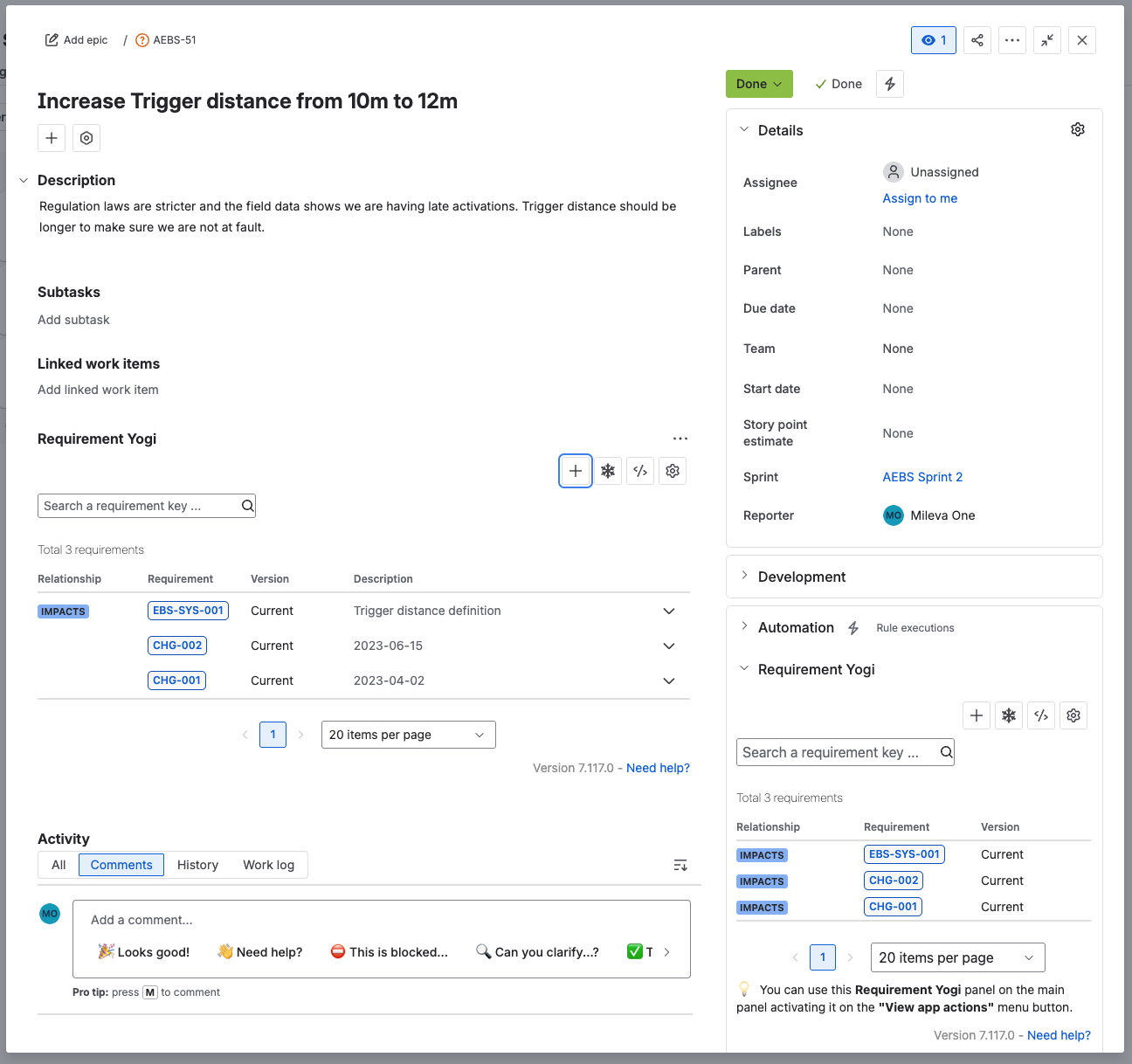Click the share icon in header
Screen dimensions: 1132x1064
point(977,40)
